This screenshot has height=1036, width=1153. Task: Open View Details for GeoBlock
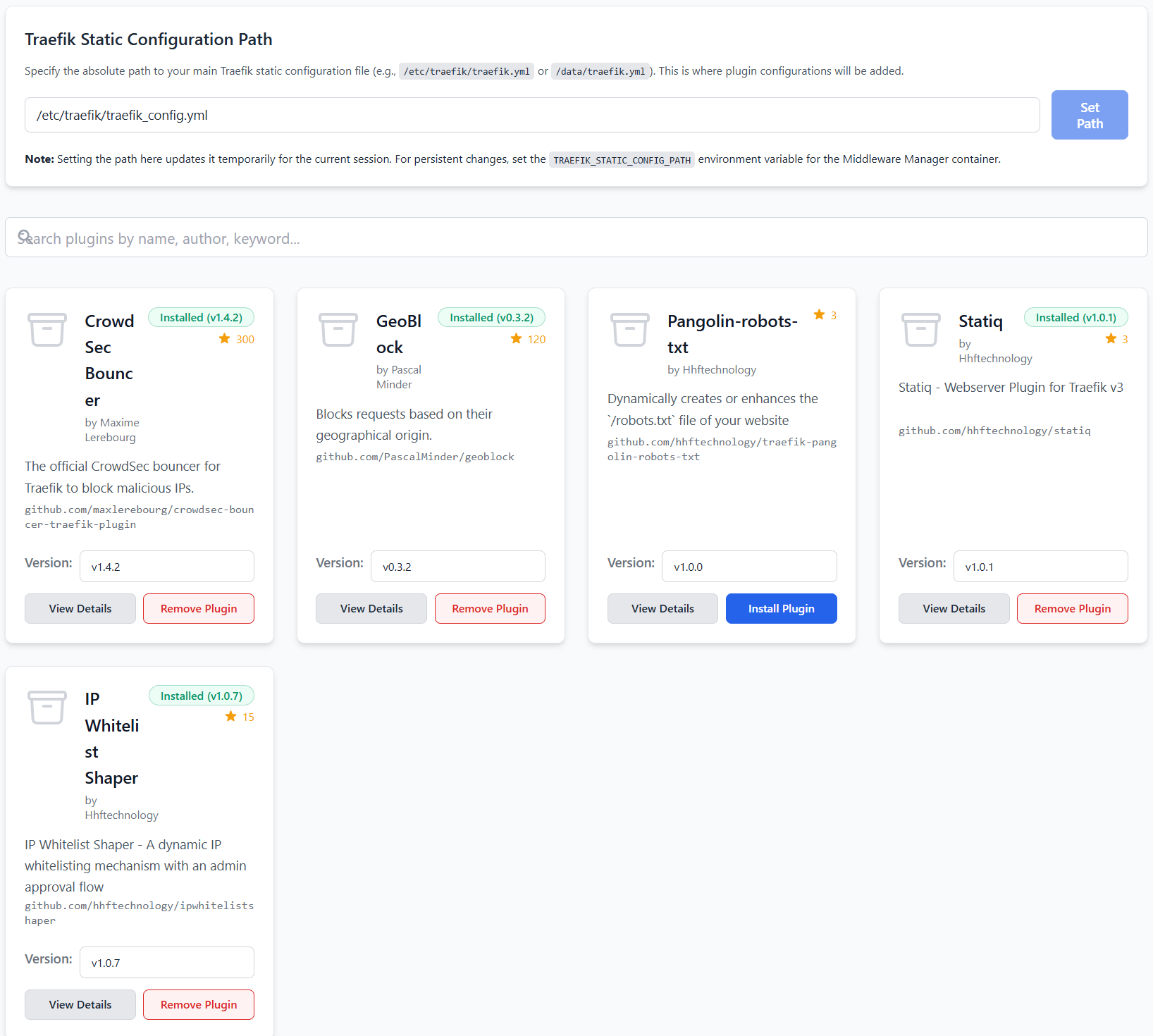371,609
